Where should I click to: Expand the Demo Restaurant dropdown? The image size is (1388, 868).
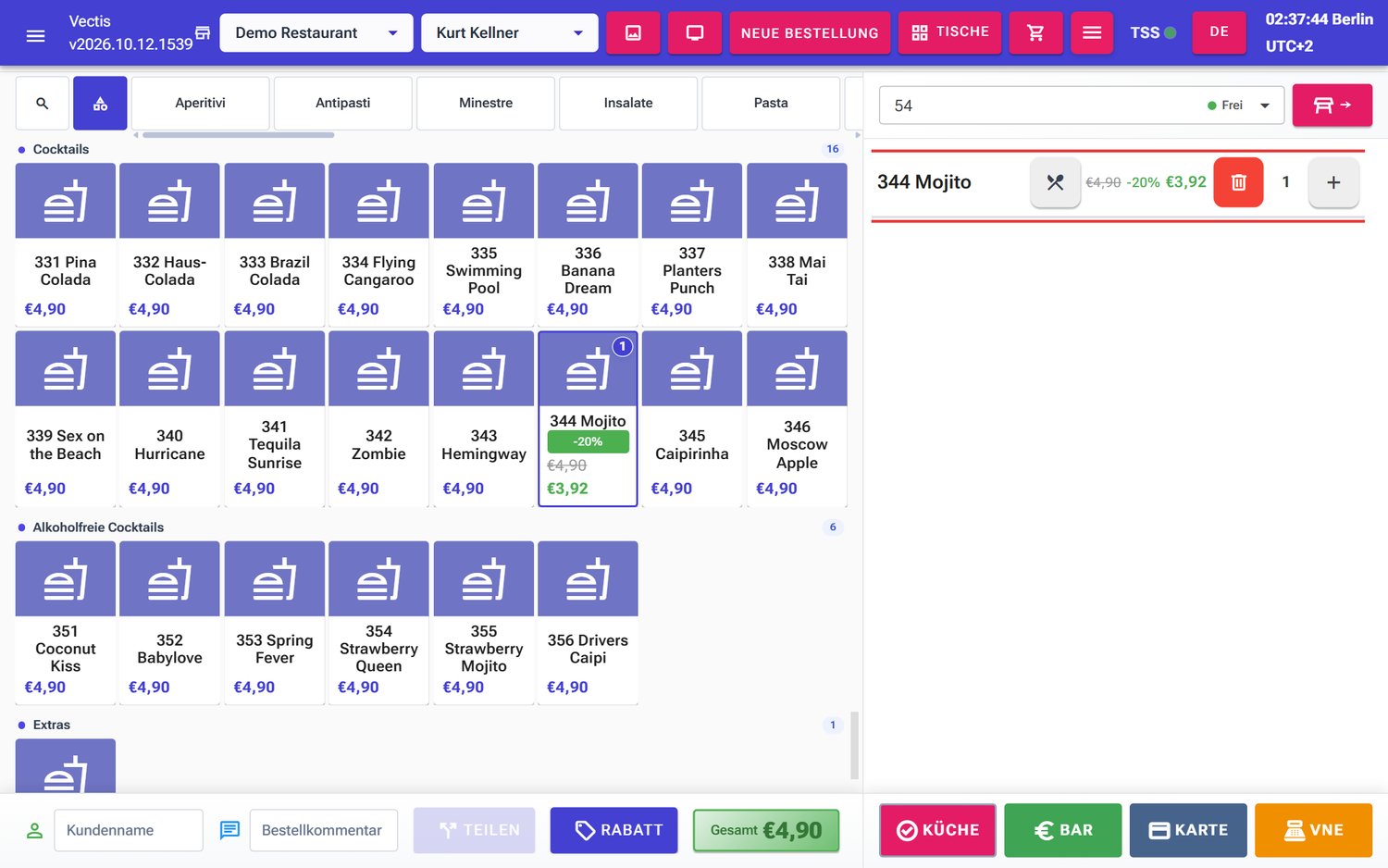[x=316, y=32]
